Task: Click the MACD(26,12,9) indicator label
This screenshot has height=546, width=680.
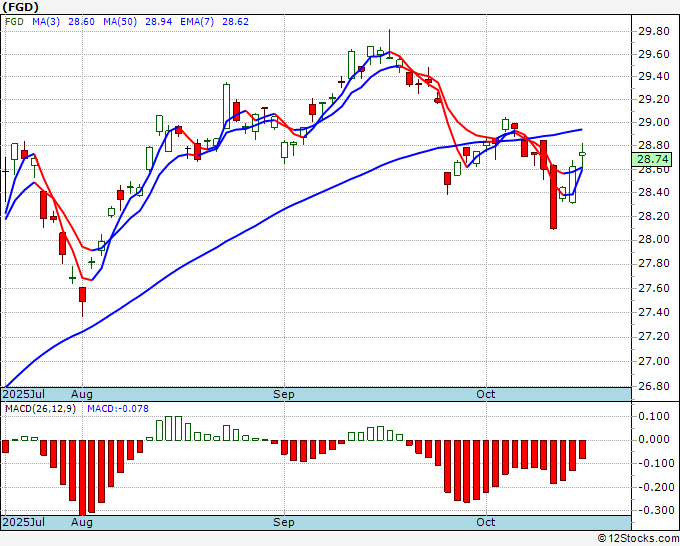Action: [x=40, y=409]
